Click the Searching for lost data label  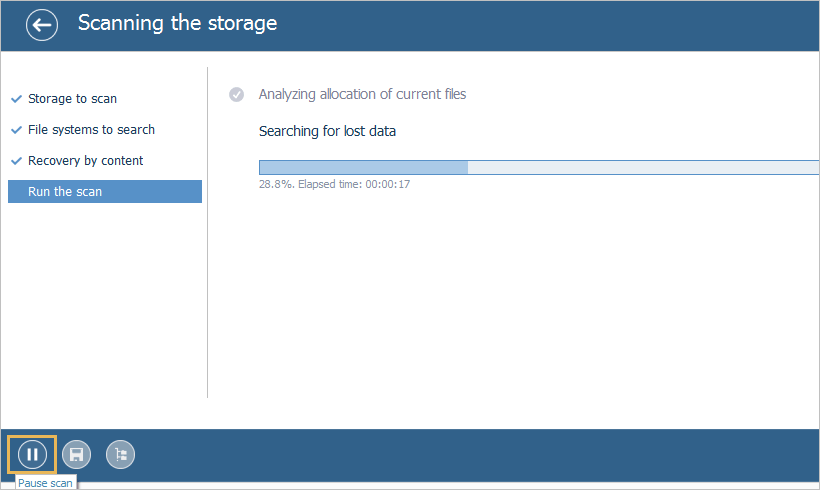[x=327, y=132]
